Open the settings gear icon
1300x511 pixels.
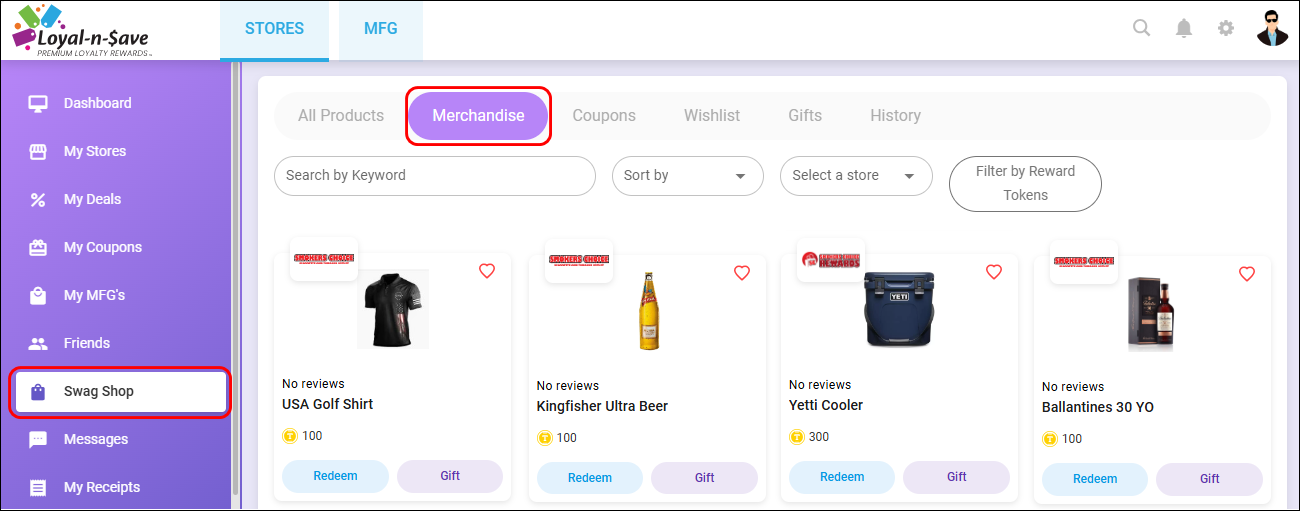tap(1226, 28)
